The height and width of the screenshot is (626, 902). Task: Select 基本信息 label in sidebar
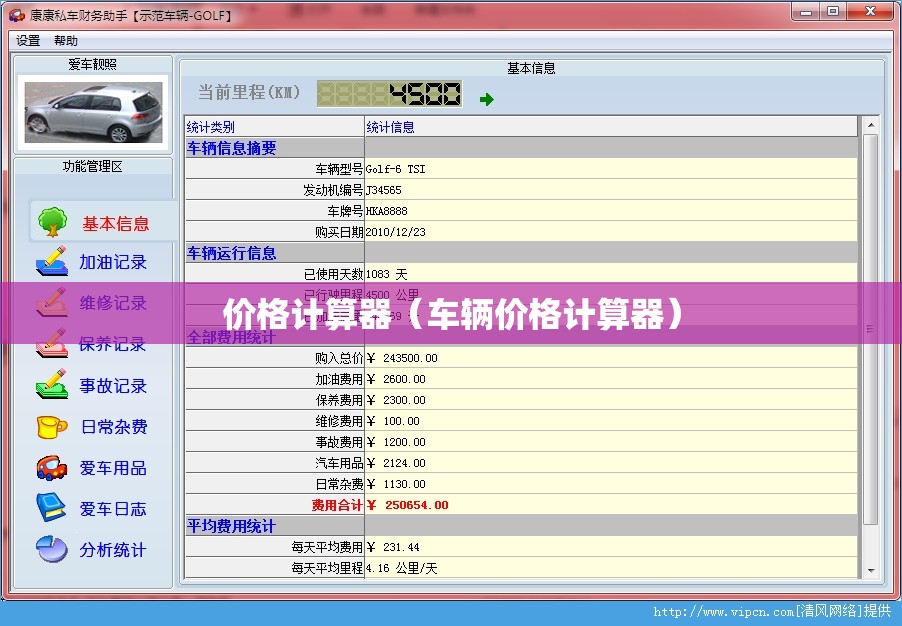[x=116, y=224]
